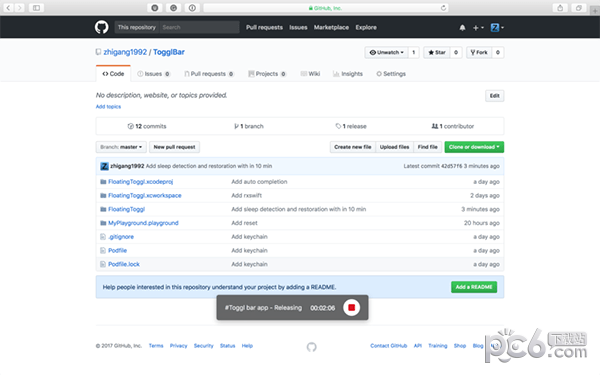
Task: Open the Unwatch dropdown
Action: [386, 52]
